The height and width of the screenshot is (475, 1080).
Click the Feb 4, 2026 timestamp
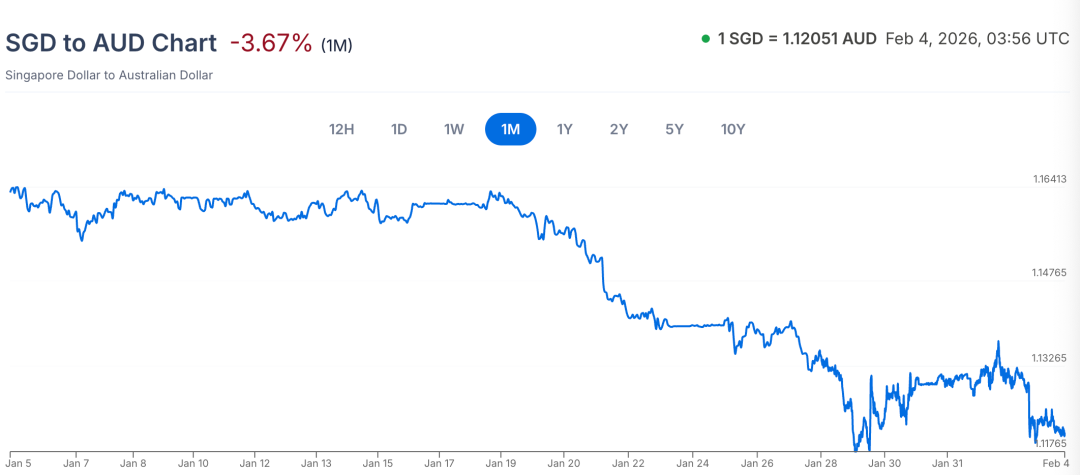pyautogui.click(x=976, y=39)
